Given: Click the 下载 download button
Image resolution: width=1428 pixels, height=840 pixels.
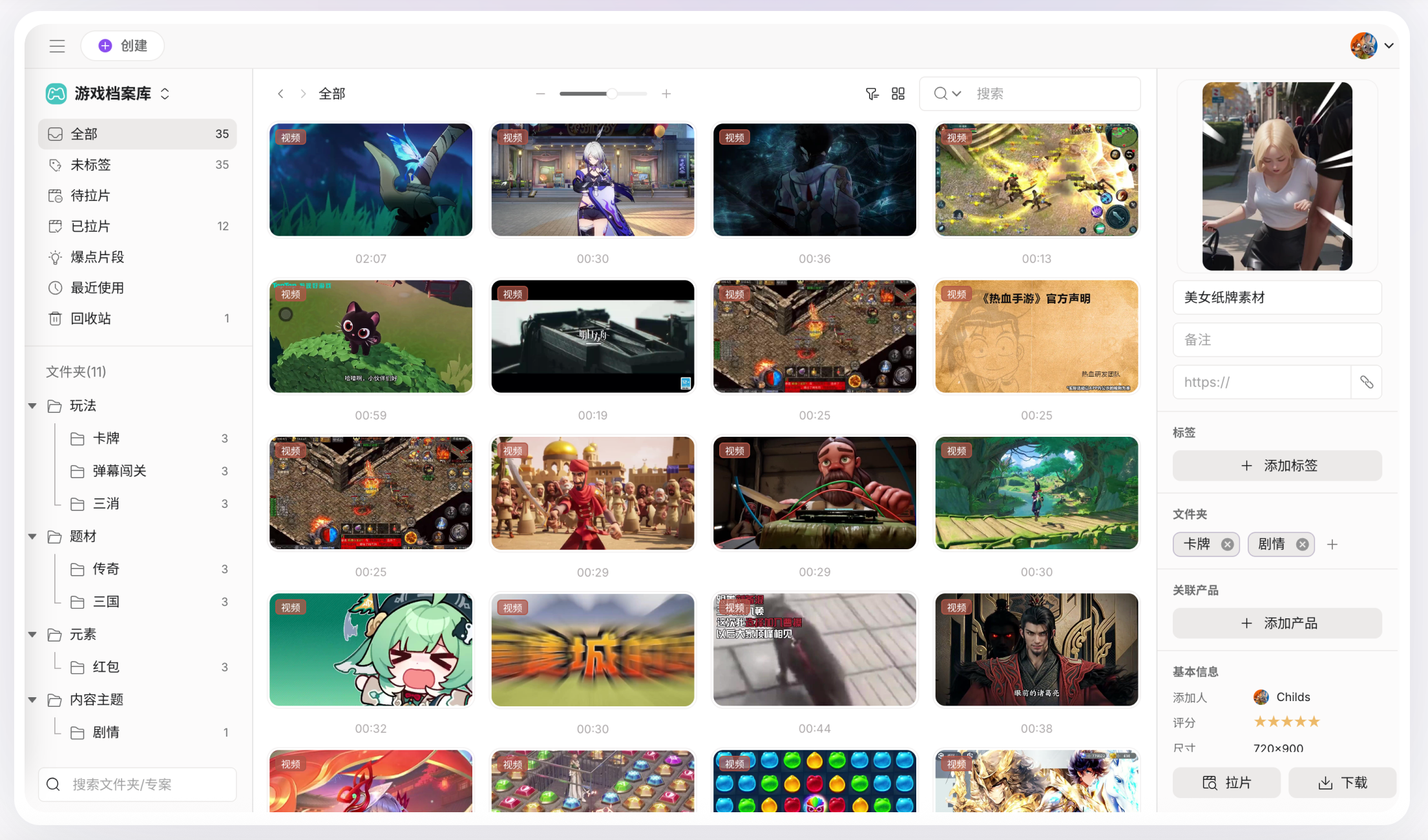Looking at the screenshot, I should pos(1342,782).
